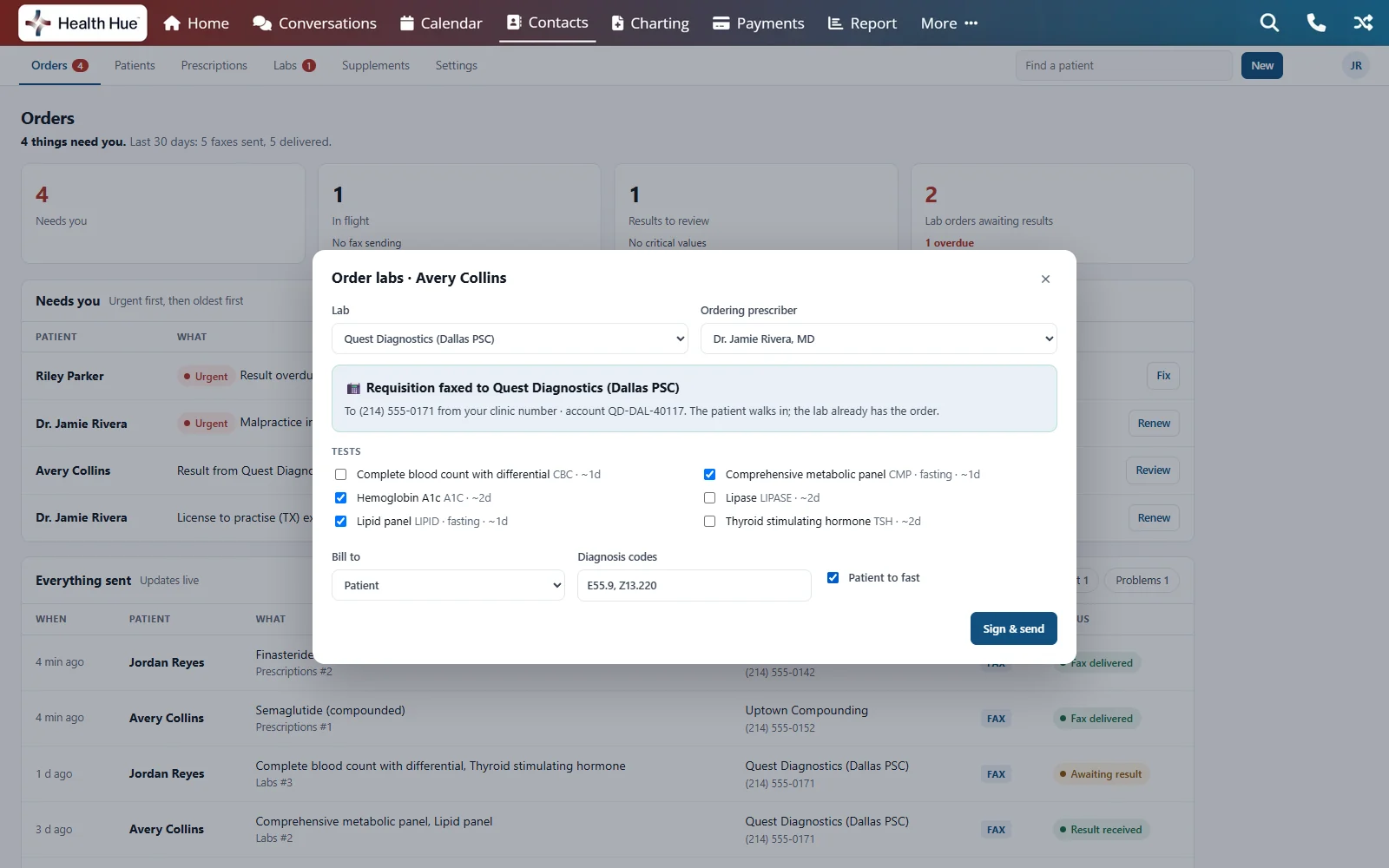Click the Home house icon

pos(172,23)
